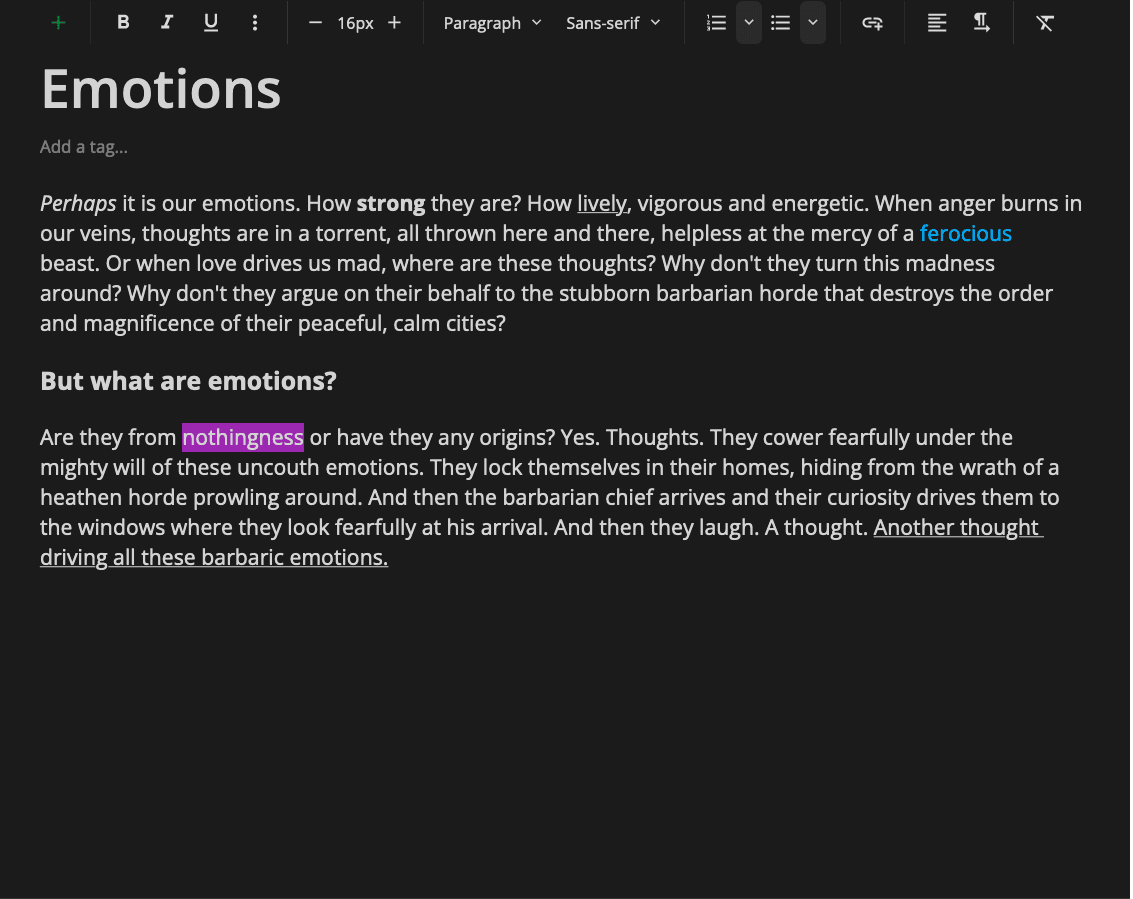Open the Sans-serif font family dropdown

tap(613, 23)
